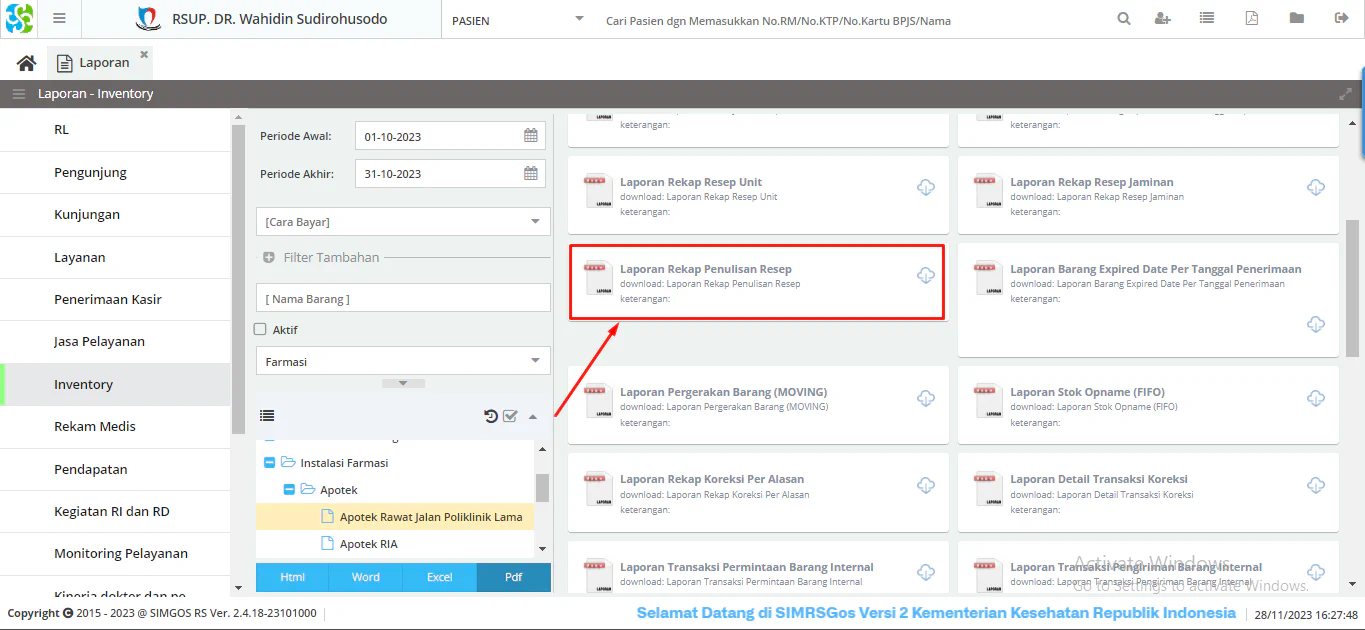Collapse the Apotek tree node
This screenshot has height=630, width=1365.
pos(289,490)
